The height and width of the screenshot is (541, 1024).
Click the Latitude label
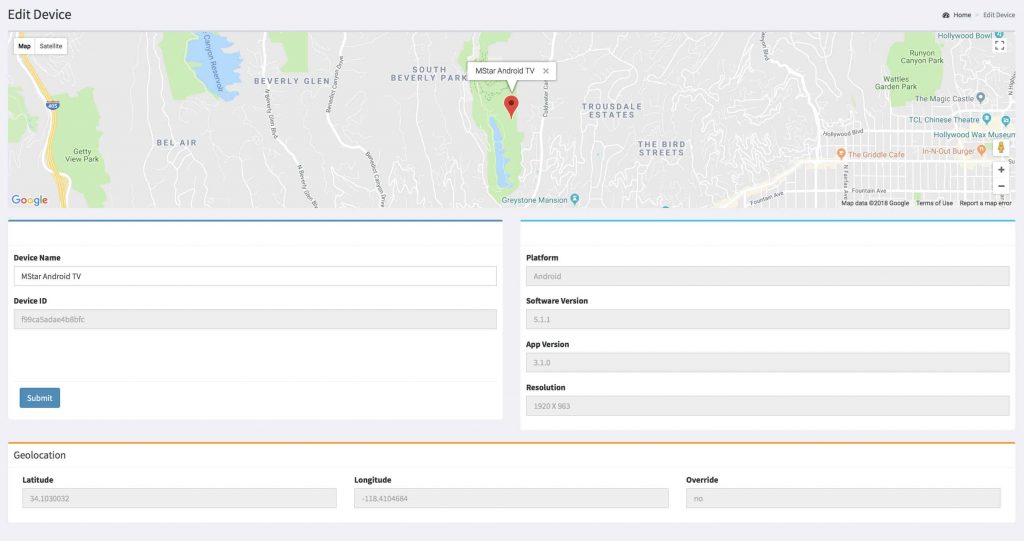tap(38, 480)
